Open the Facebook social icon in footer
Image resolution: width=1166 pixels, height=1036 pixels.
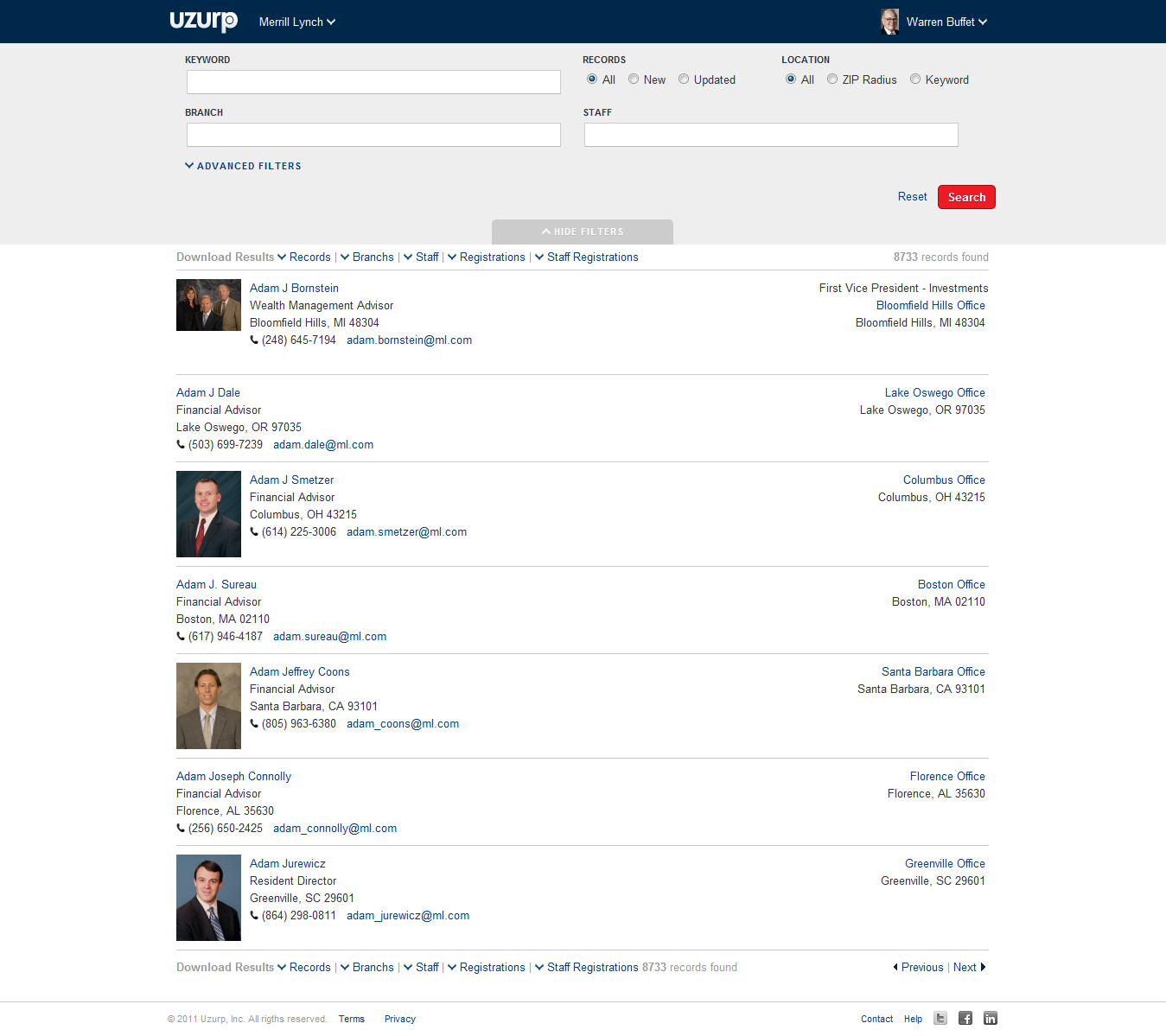965,1018
